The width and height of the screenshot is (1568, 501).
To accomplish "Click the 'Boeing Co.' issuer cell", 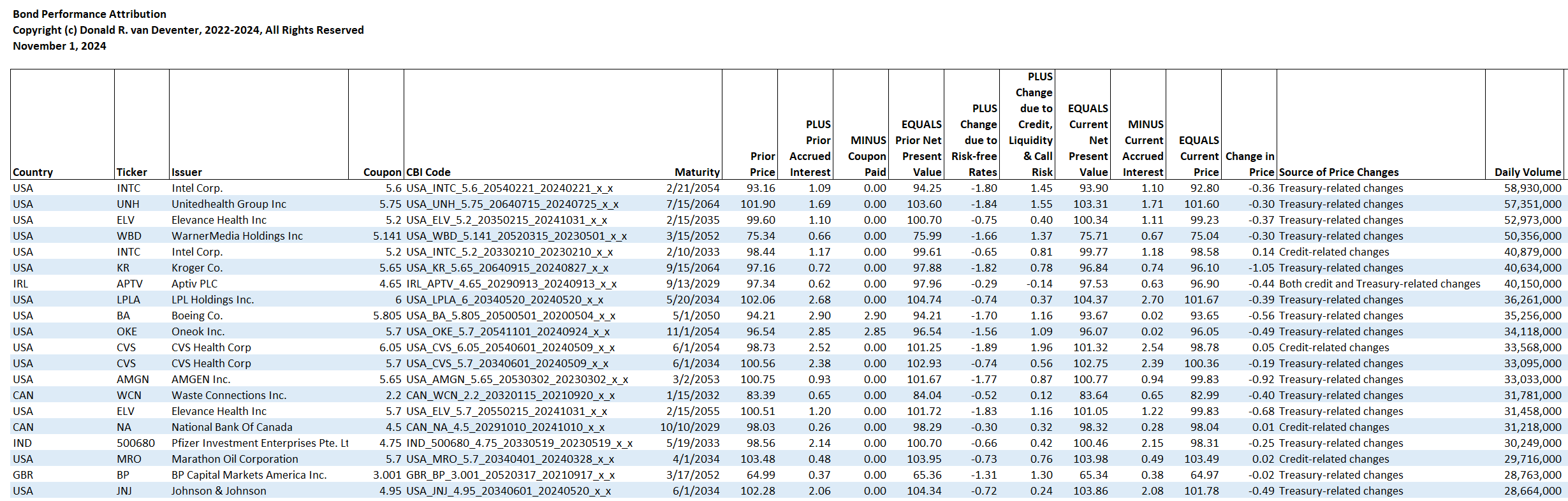I will (197, 316).
